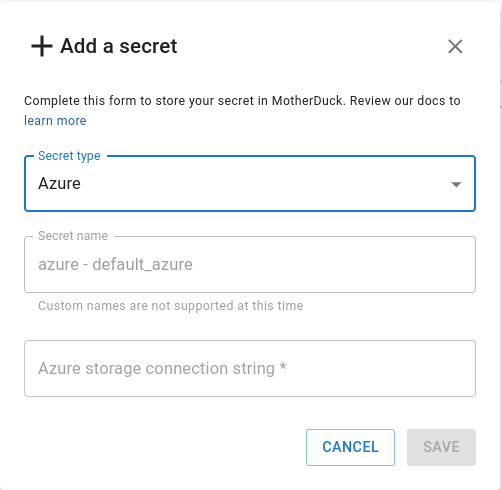Cancel adding the secret

350,447
